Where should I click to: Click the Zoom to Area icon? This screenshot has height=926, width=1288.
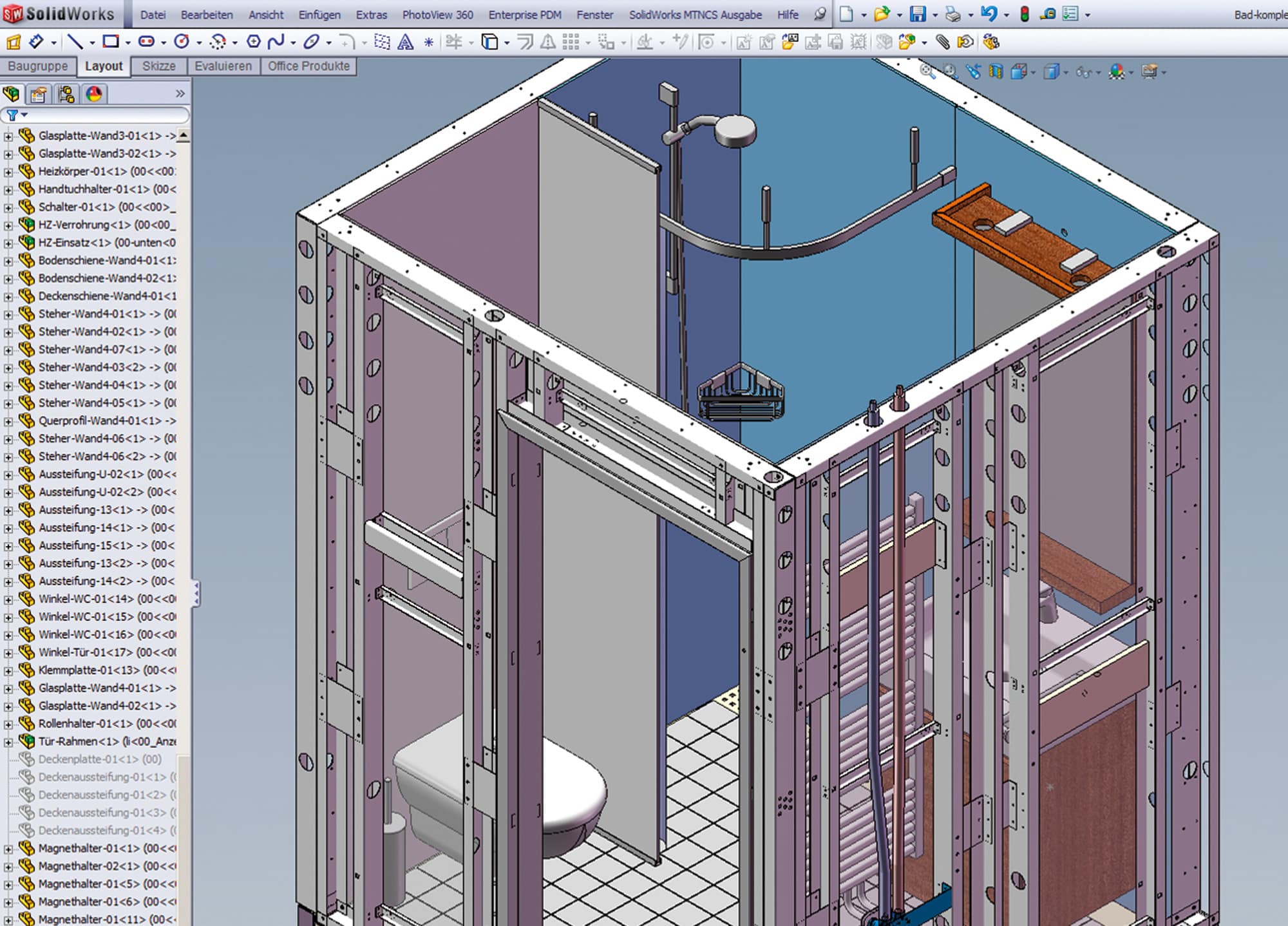tap(951, 71)
